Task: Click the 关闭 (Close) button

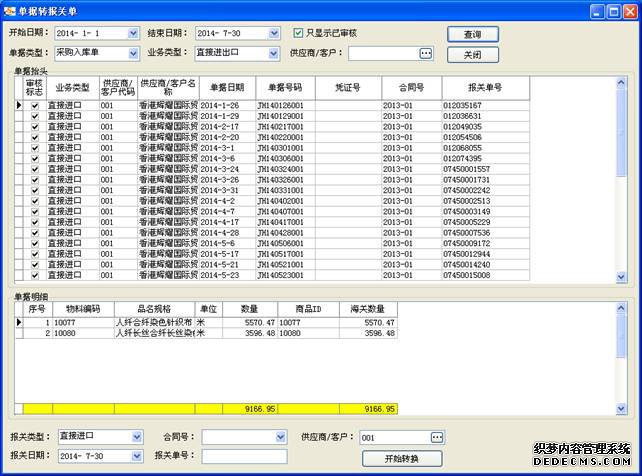Action: (x=472, y=54)
